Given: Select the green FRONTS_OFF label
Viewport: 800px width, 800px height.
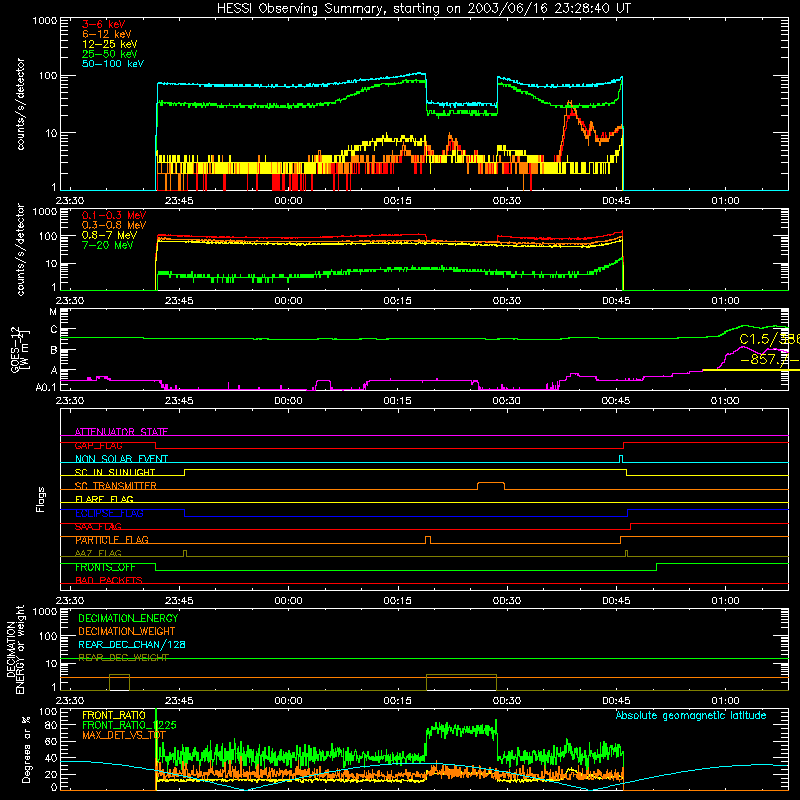Looking at the screenshot, I should pos(105,567).
